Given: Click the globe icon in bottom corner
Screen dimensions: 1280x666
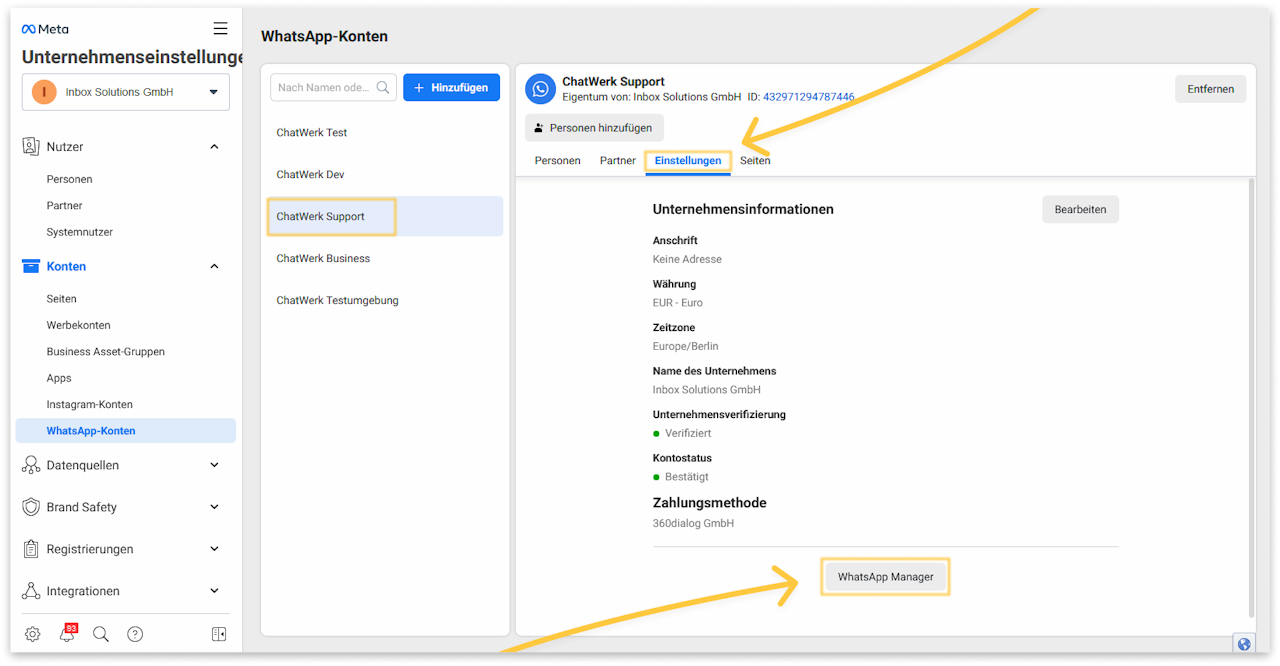Looking at the screenshot, I should pyautogui.click(x=1243, y=644).
